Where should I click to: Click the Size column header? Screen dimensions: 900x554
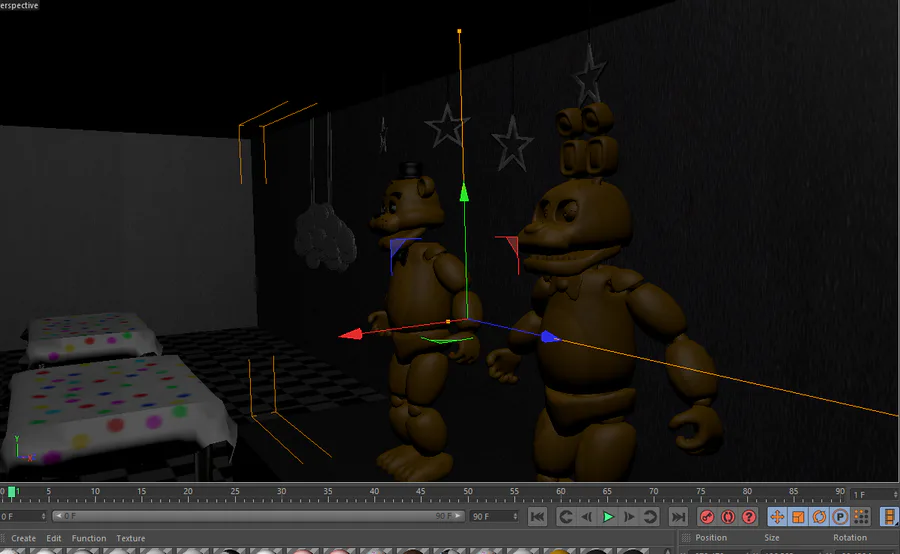[771, 538]
